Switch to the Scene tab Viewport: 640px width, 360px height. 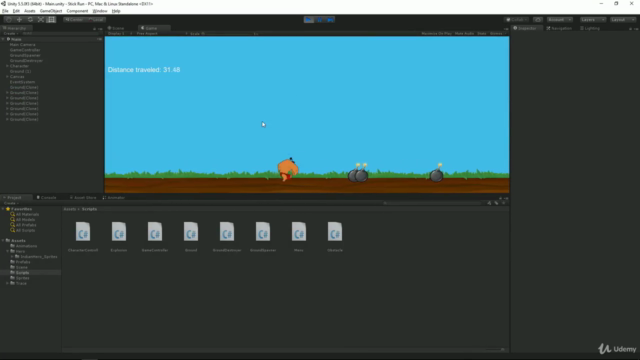click(116, 28)
